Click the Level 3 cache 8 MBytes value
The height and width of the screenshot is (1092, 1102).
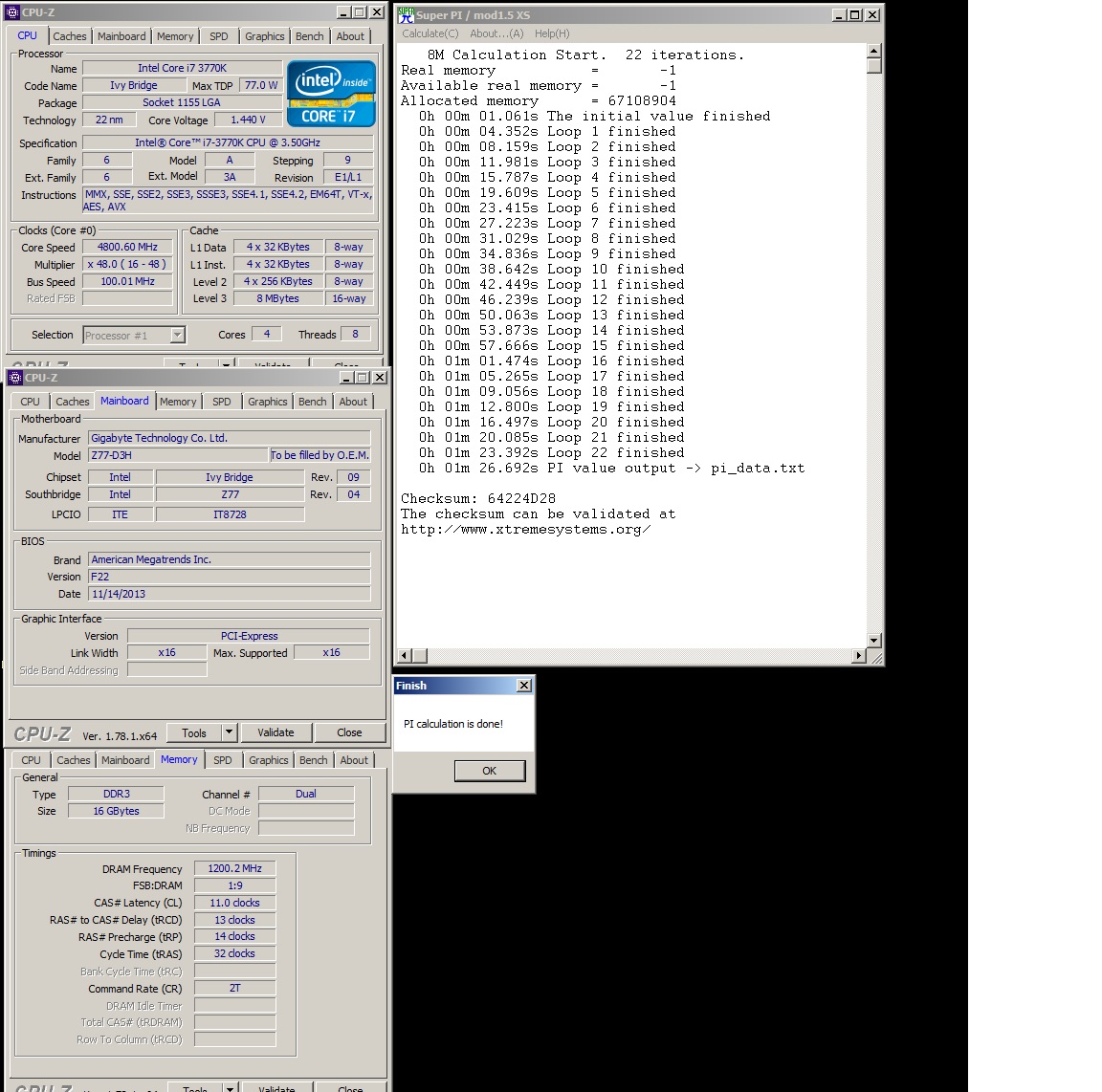click(x=277, y=298)
